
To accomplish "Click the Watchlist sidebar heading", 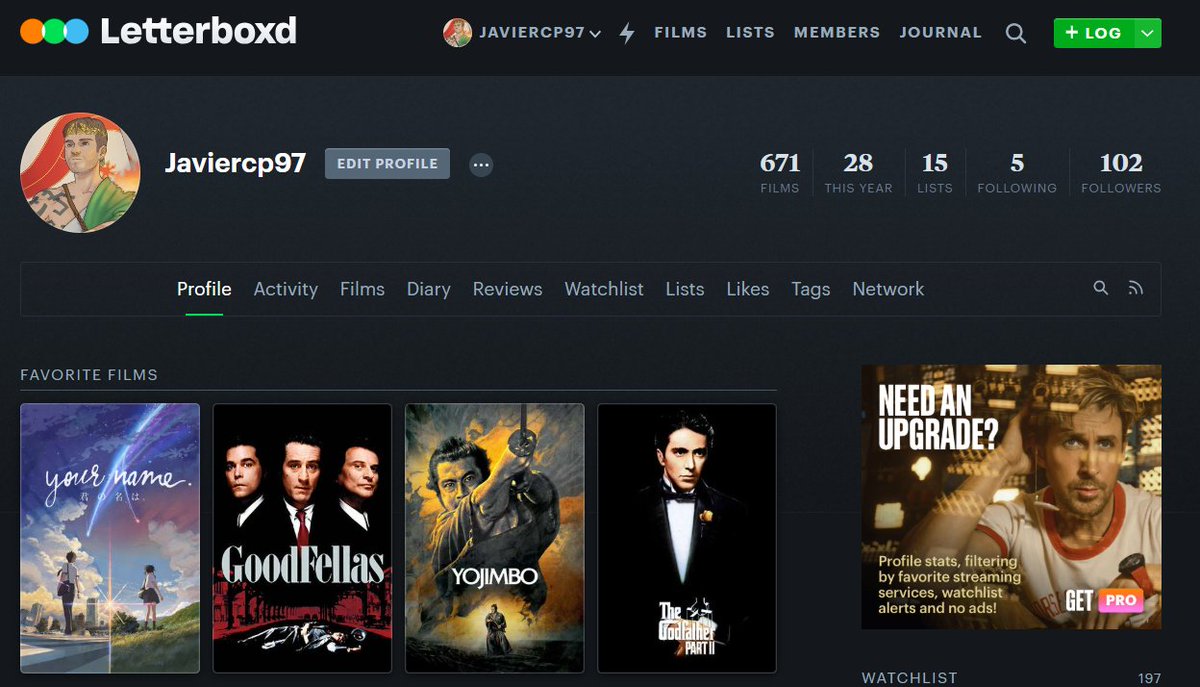I will 909,678.
